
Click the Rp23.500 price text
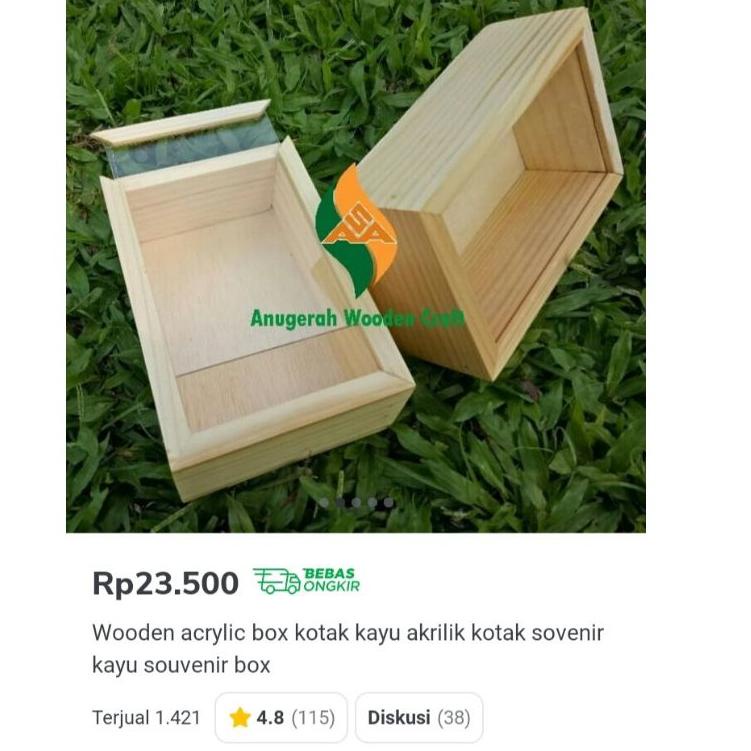(x=166, y=583)
